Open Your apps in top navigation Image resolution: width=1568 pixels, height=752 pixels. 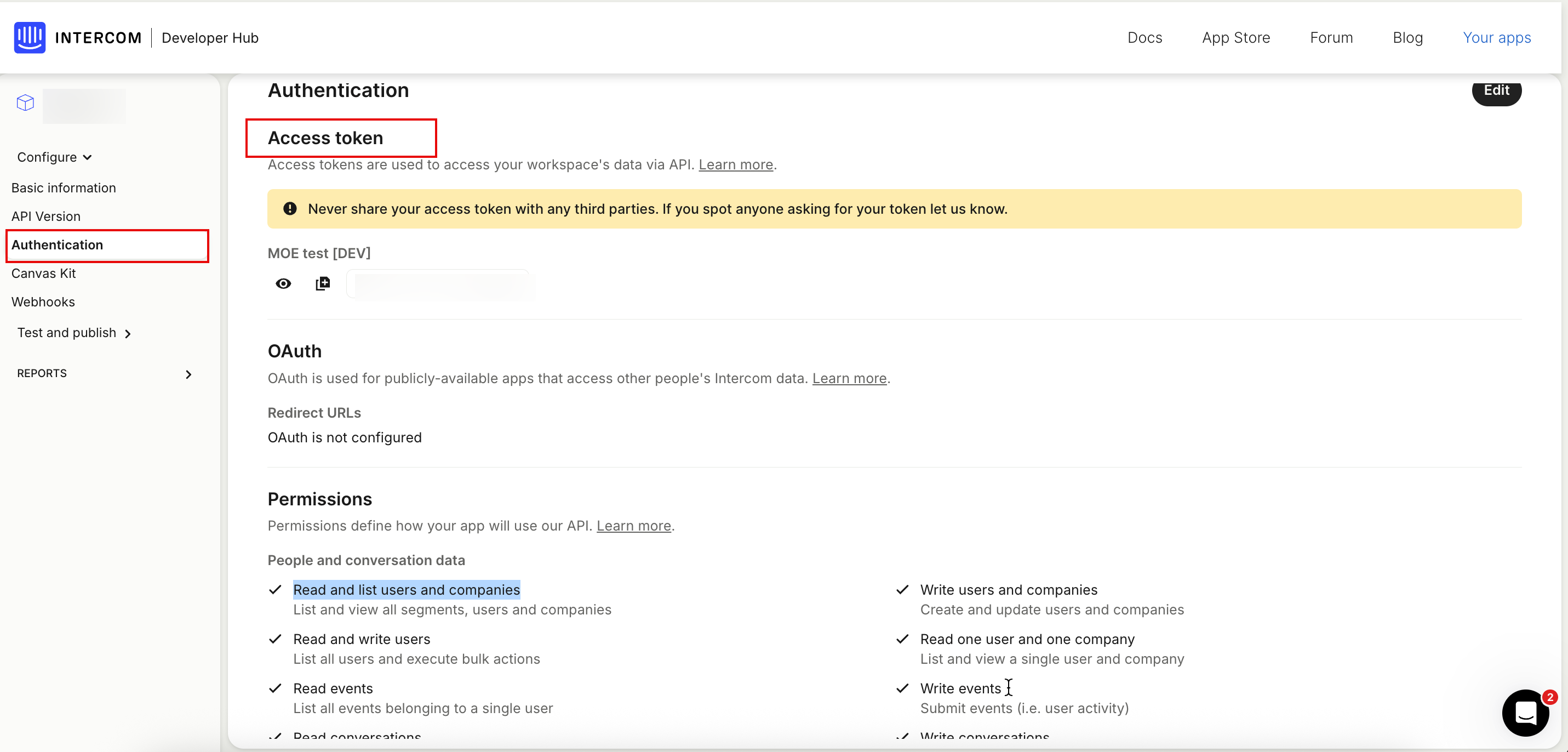1496,38
